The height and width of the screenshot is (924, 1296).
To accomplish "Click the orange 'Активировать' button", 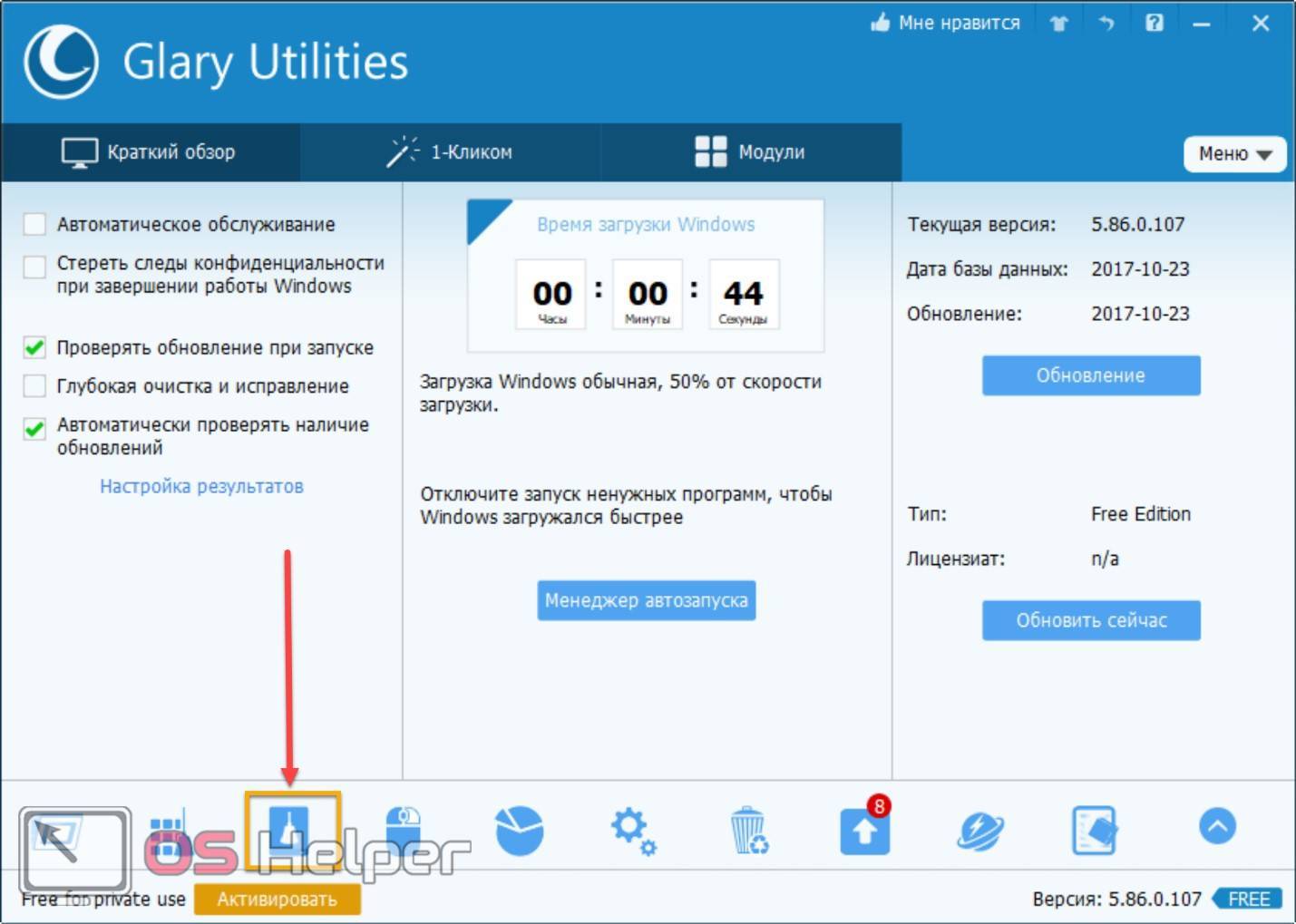I will tap(277, 900).
